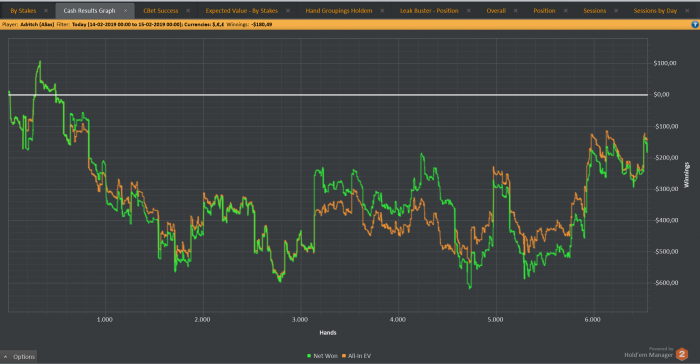Switch to the Sessions tab
This screenshot has width=700, height=364.
(595, 11)
